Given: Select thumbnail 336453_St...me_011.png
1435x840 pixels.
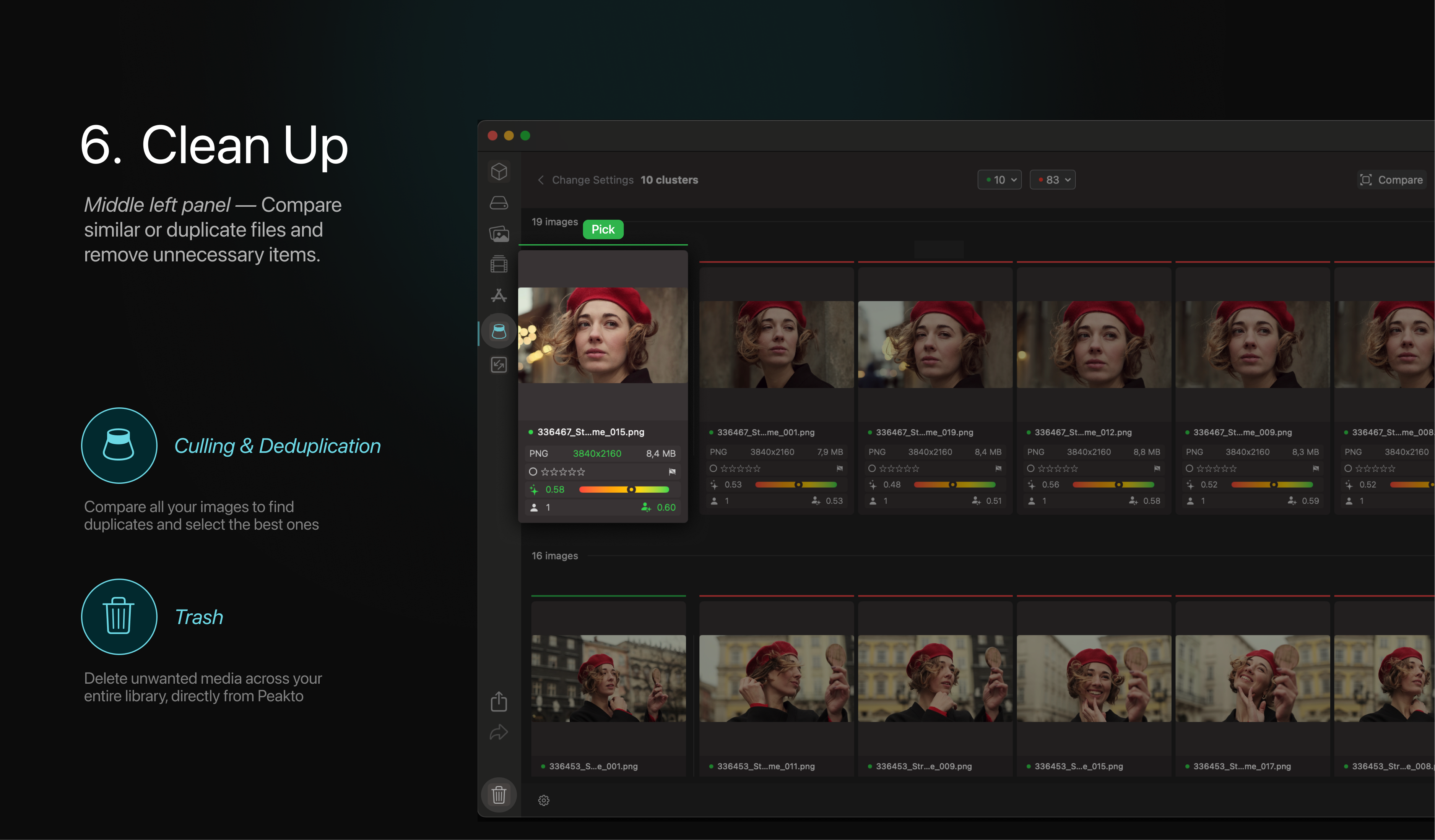Looking at the screenshot, I should pos(776,678).
